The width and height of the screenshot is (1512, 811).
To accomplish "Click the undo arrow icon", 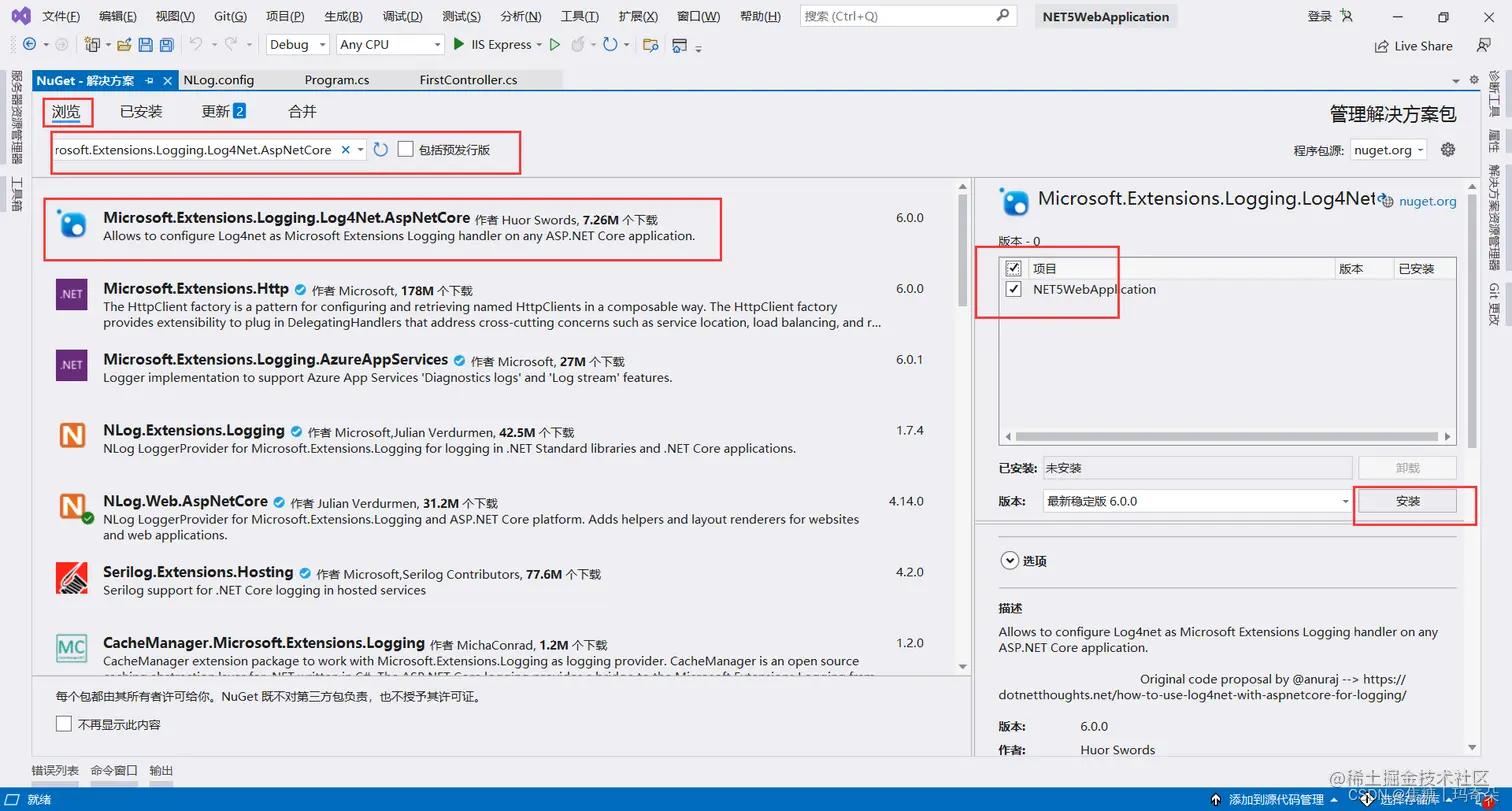I will pos(195,45).
